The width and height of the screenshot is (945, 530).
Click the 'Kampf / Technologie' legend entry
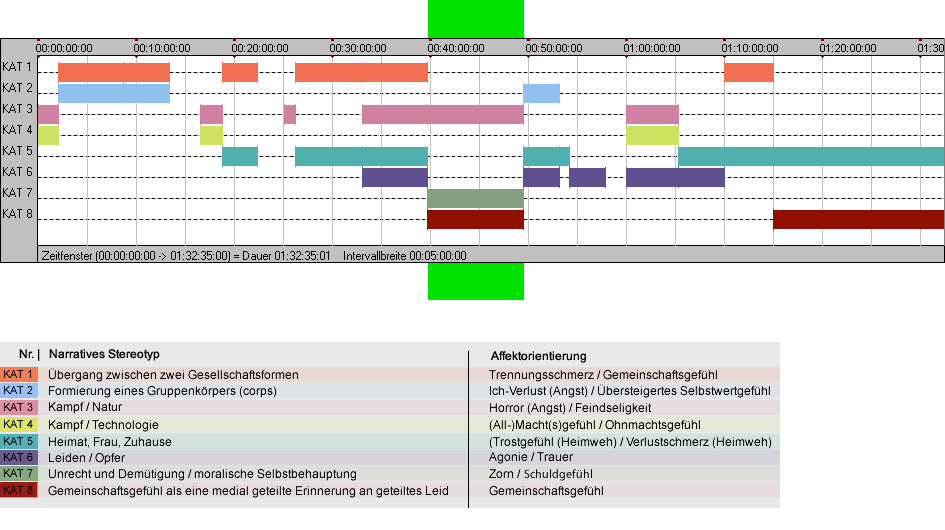click(x=103, y=424)
